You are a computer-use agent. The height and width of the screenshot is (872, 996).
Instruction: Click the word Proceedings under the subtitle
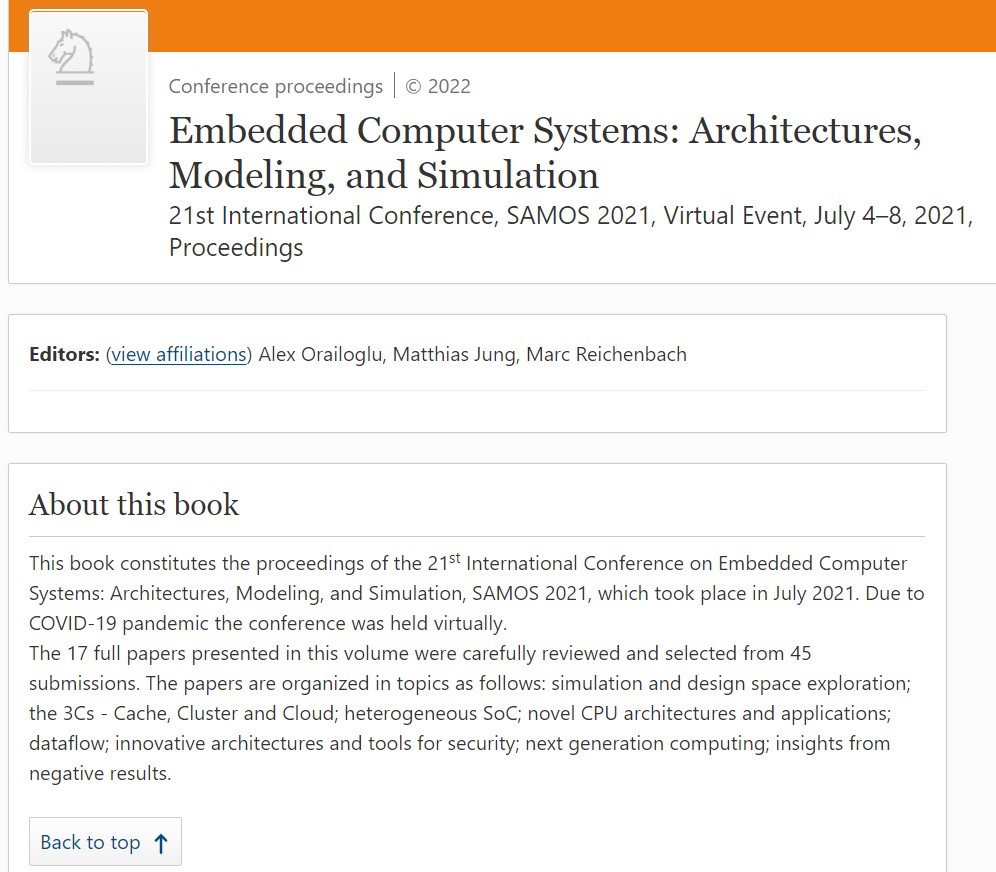coord(236,247)
